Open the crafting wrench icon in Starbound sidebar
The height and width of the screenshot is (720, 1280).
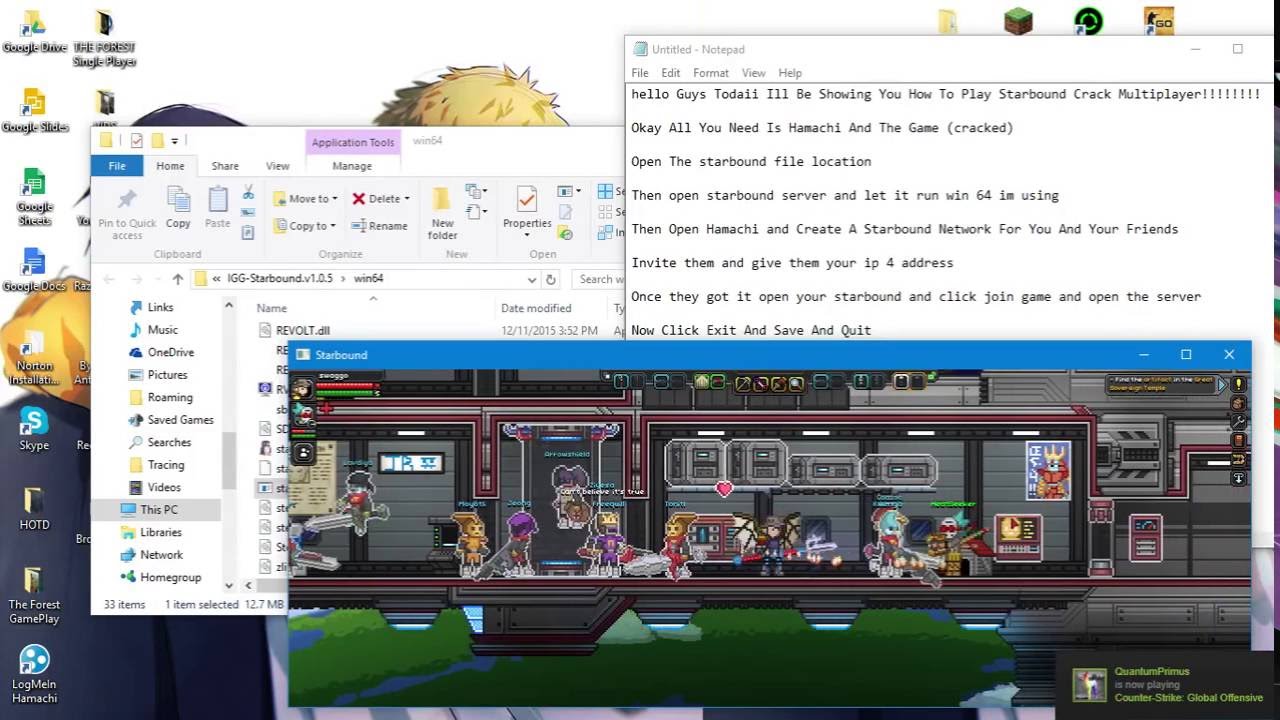tap(1238, 422)
